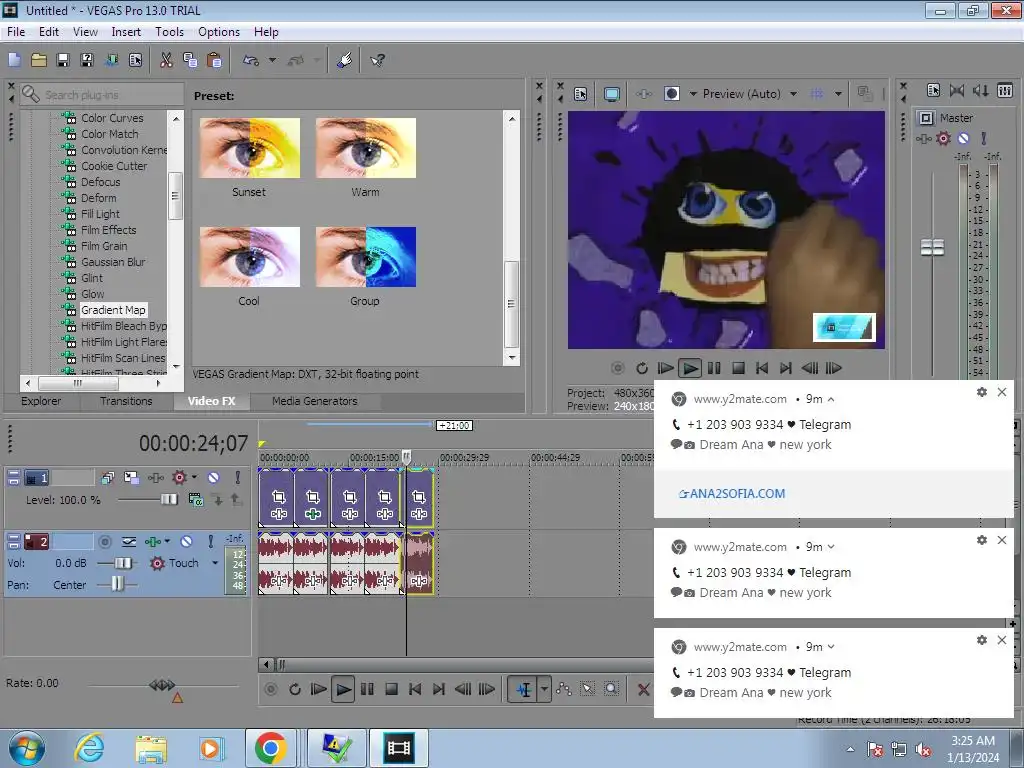Open Project Properties from main toolbar
The width and height of the screenshot is (1024, 768).
point(135,60)
